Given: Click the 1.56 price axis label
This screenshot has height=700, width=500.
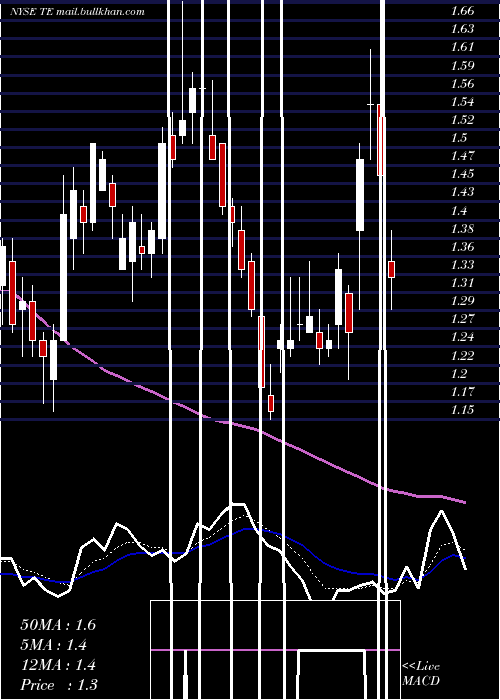Looking at the screenshot, I should coord(462,83).
